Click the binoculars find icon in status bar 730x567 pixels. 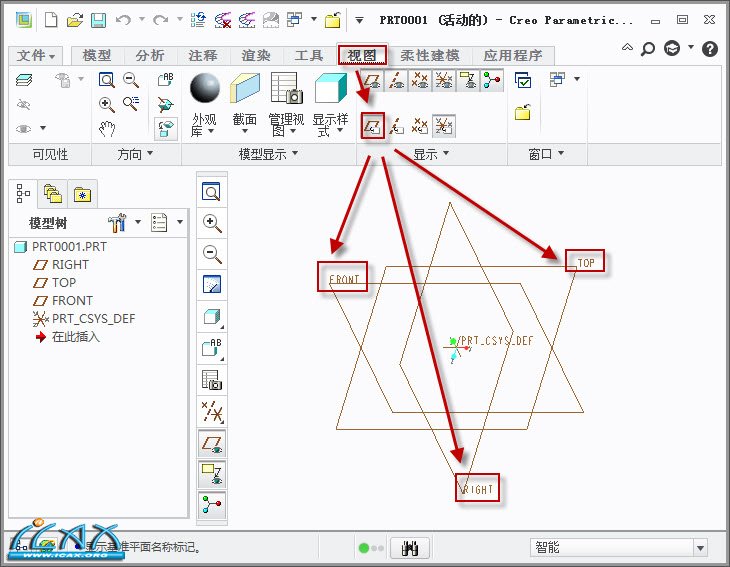click(x=409, y=548)
